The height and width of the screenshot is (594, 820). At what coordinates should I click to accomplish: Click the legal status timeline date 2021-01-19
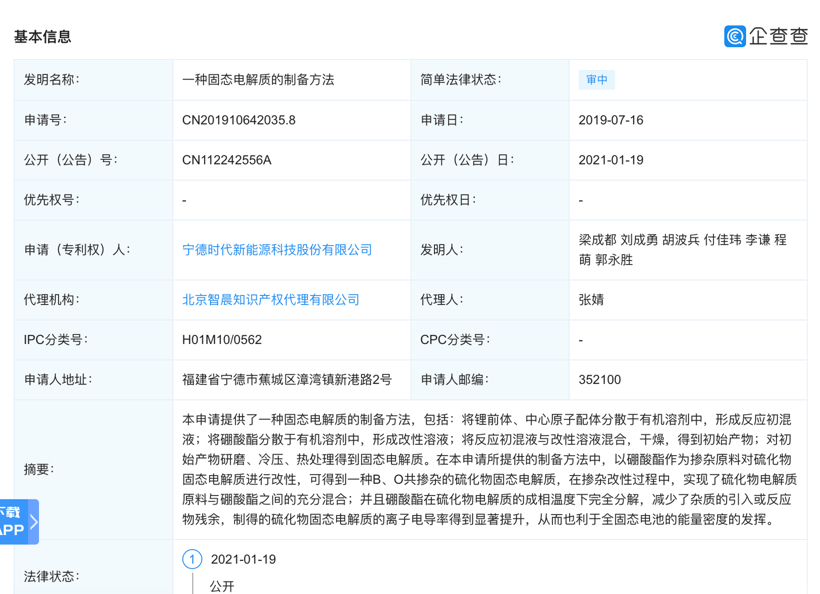coord(243,559)
